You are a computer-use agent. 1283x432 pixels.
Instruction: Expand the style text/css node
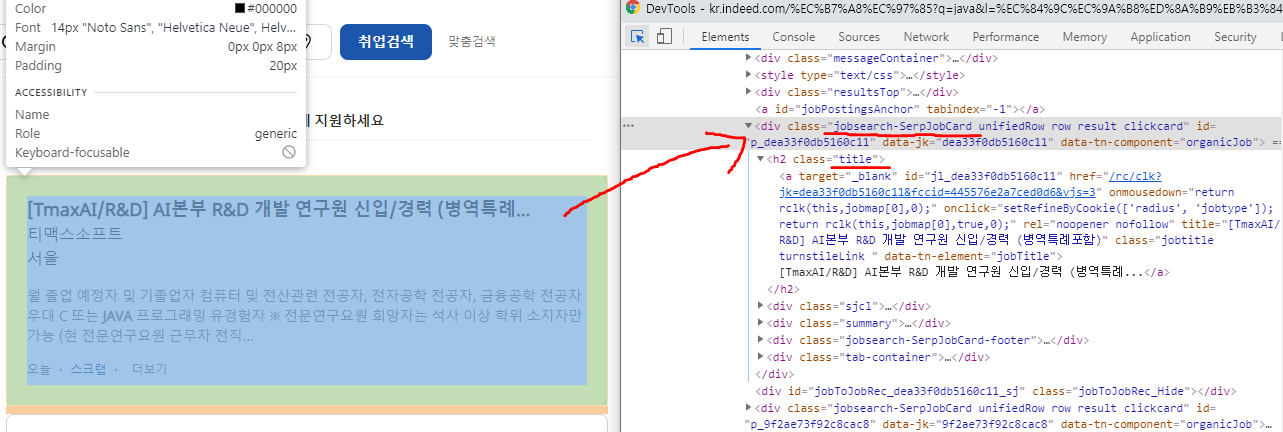(x=749, y=75)
